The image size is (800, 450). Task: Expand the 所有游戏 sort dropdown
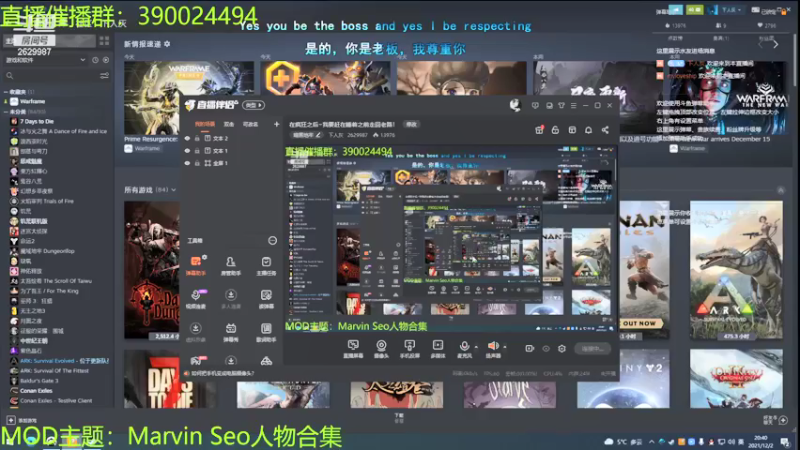click(174, 190)
